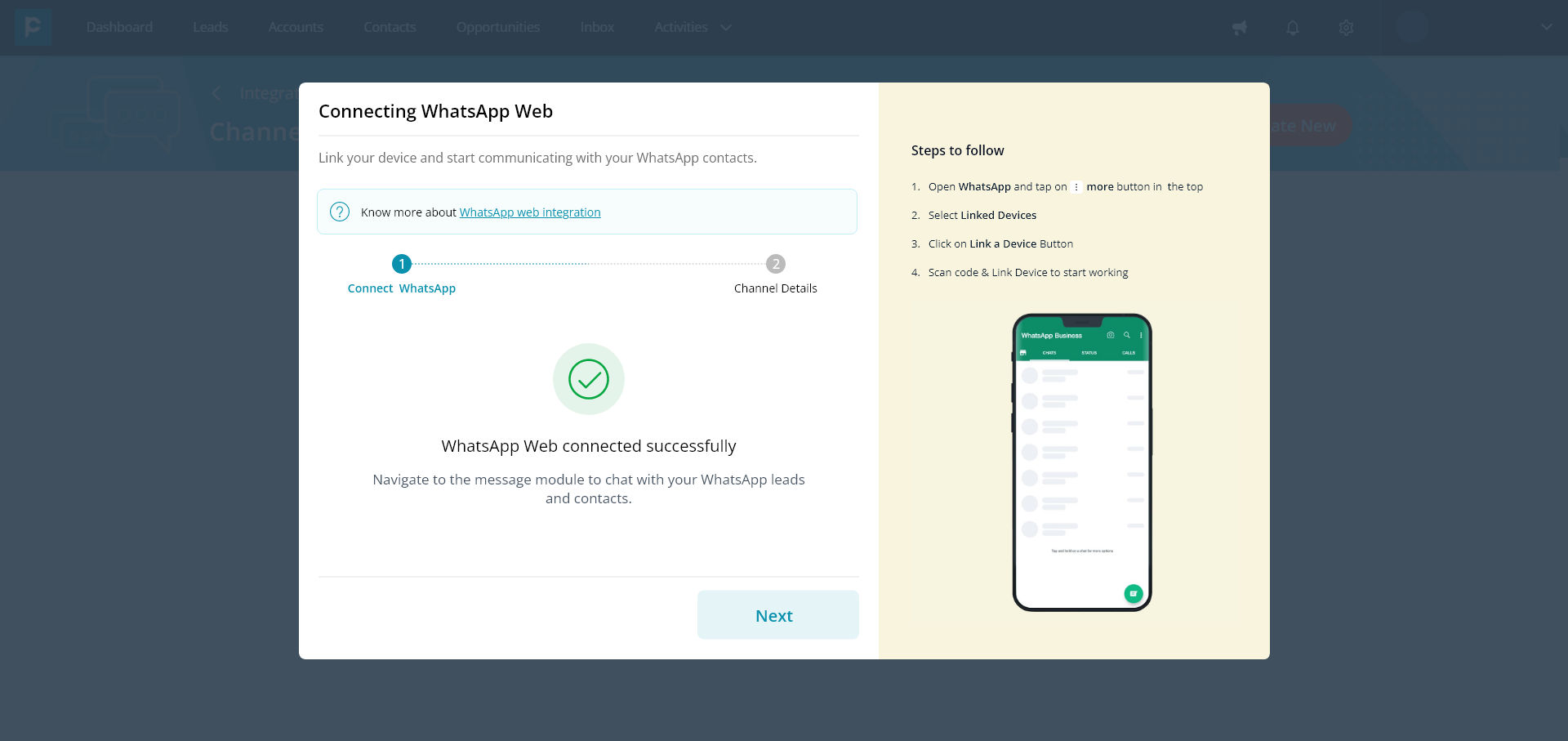
Task: Open the settings gear icon
Action: click(1347, 28)
